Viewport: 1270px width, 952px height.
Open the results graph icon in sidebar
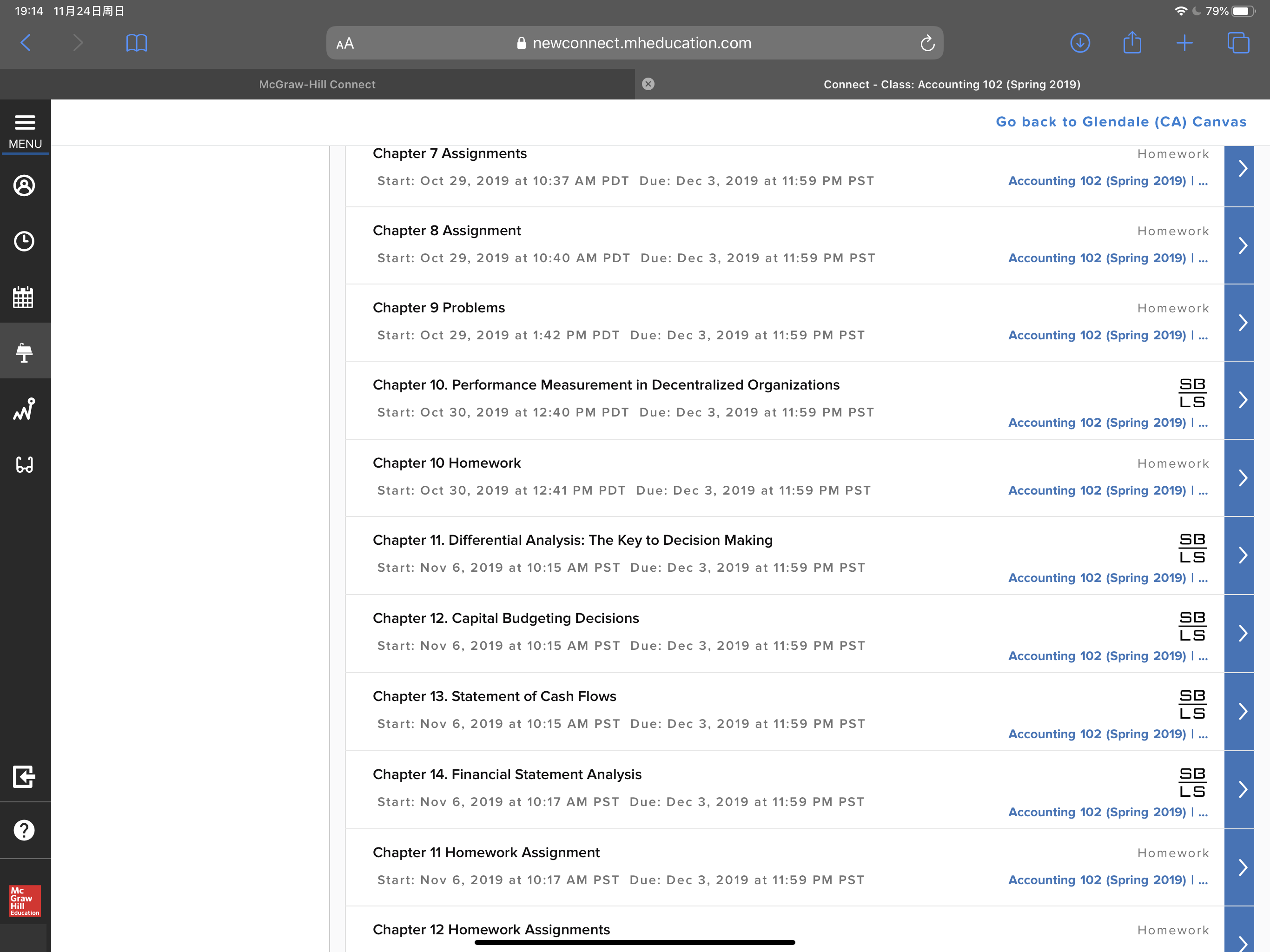24,409
